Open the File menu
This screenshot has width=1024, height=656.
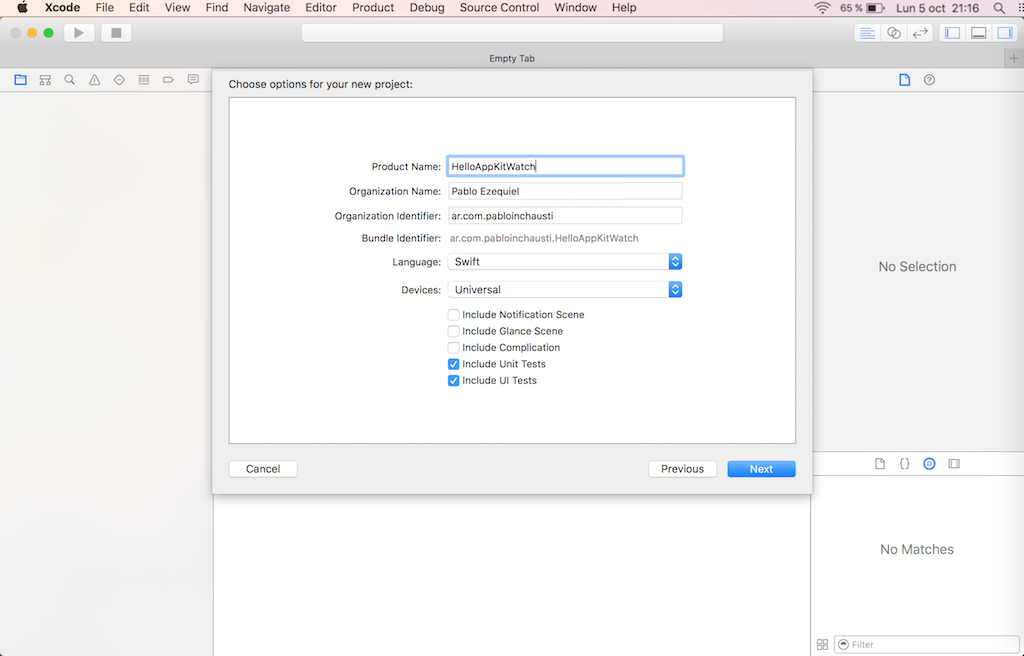point(104,8)
